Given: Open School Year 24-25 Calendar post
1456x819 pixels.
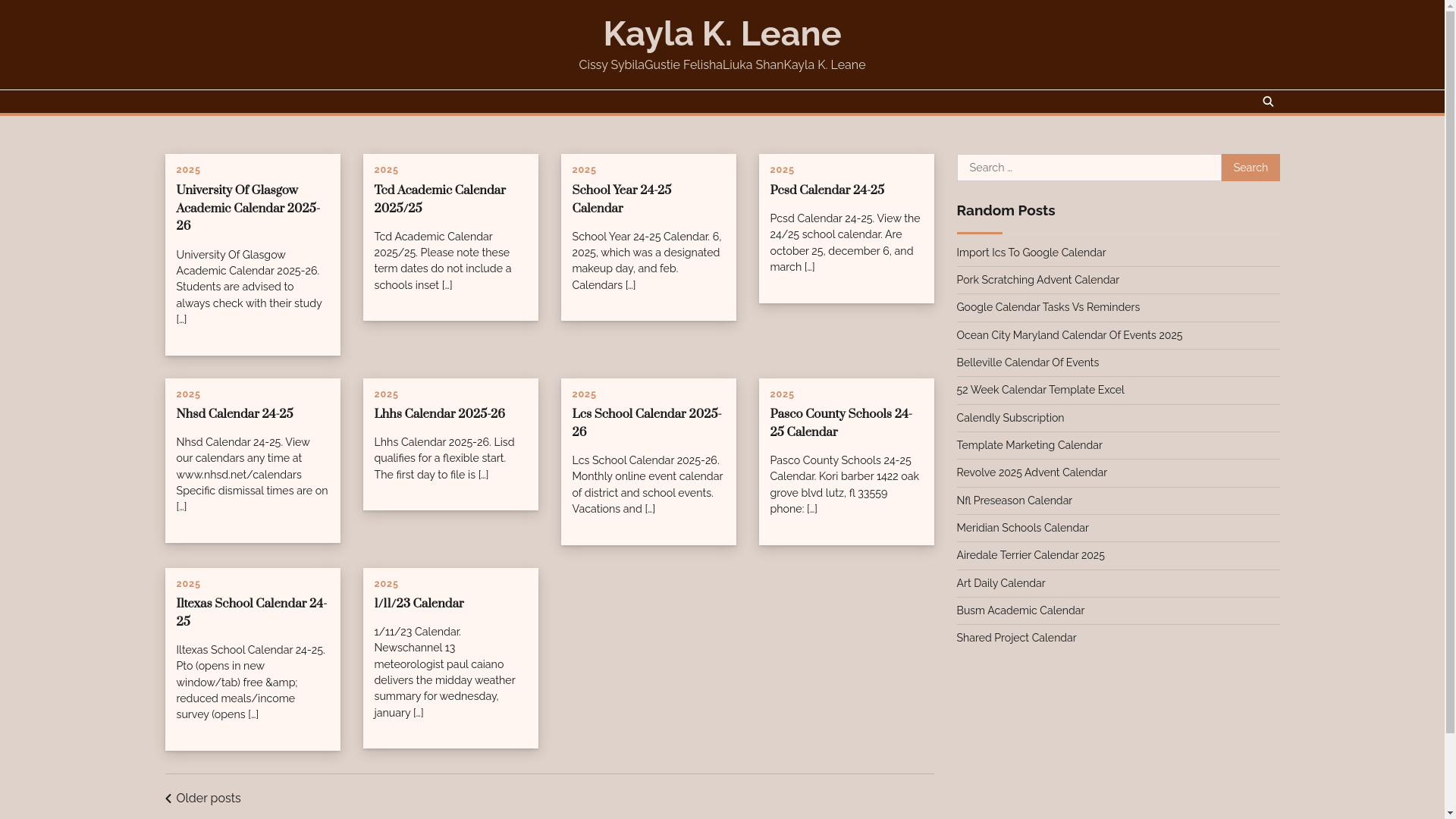Looking at the screenshot, I should pos(621,199).
